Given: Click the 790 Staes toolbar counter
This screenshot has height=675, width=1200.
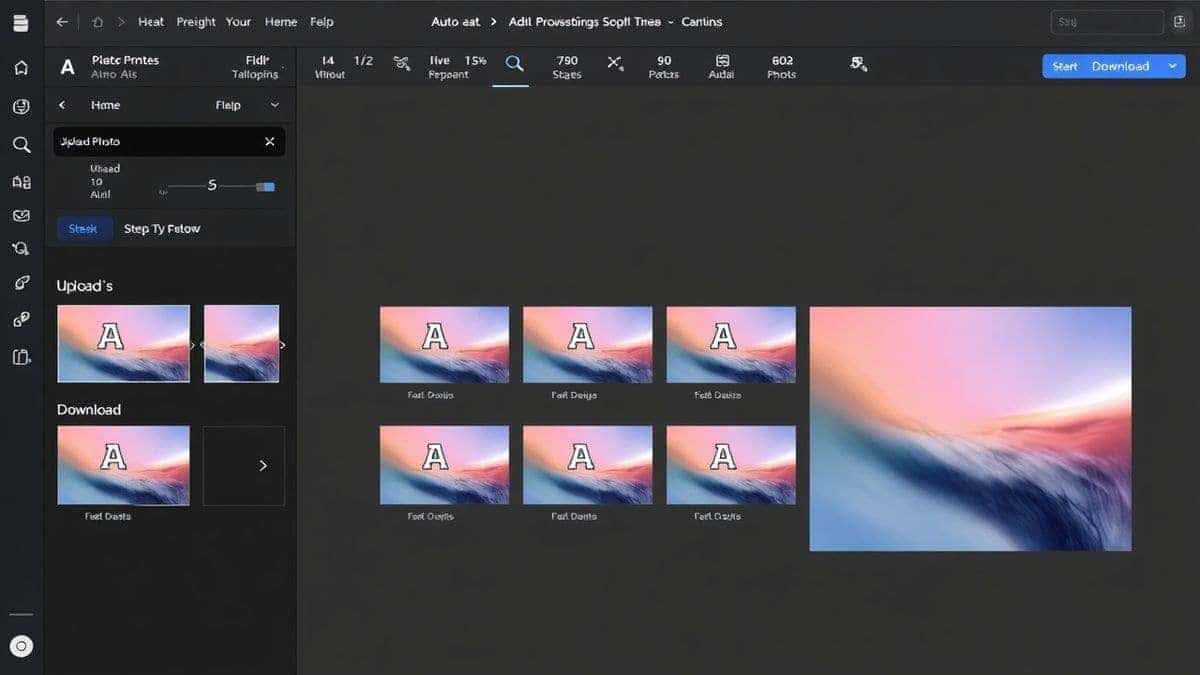Looking at the screenshot, I should click(567, 67).
